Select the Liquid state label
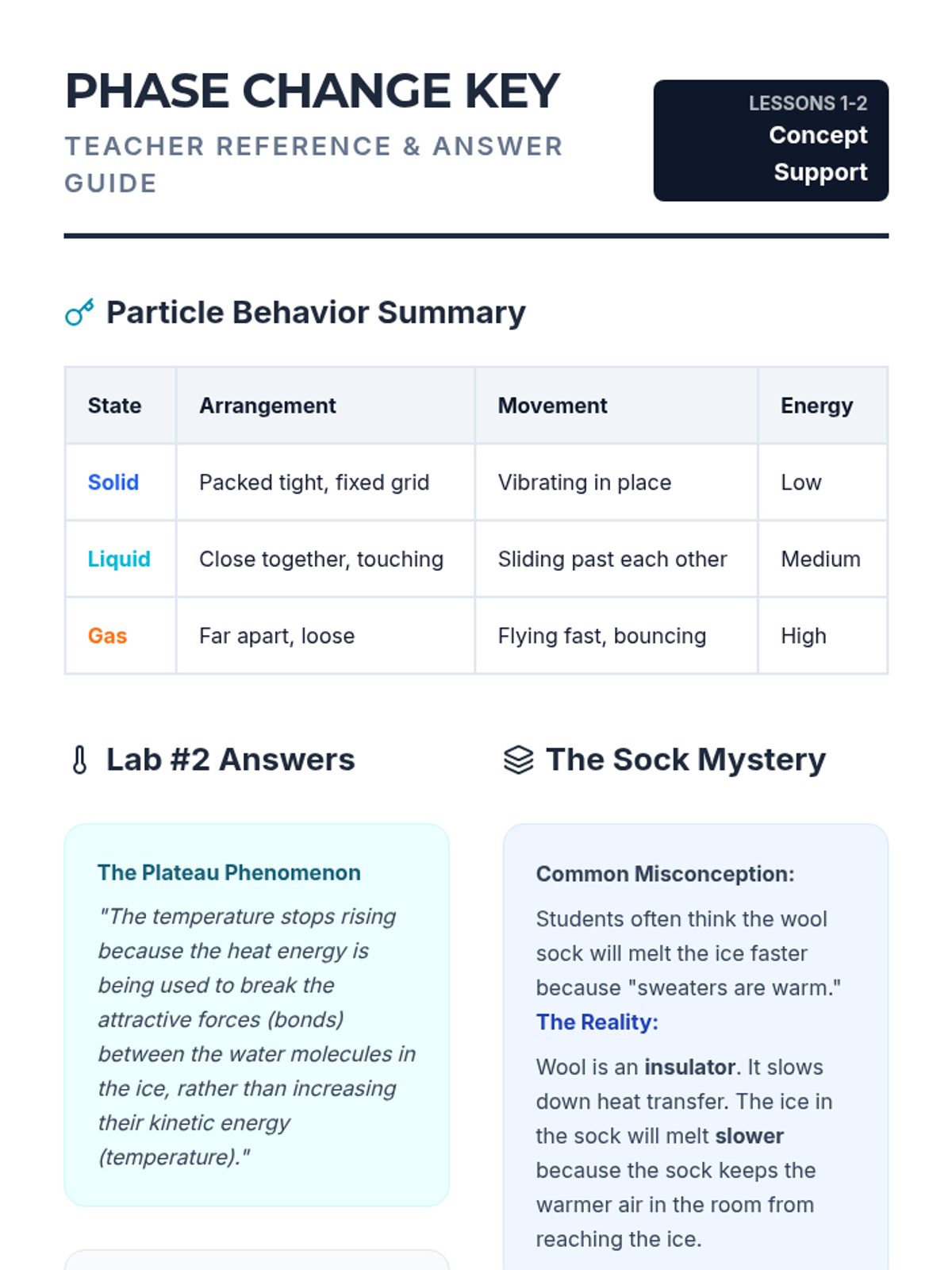The height and width of the screenshot is (1270, 952). click(119, 560)
